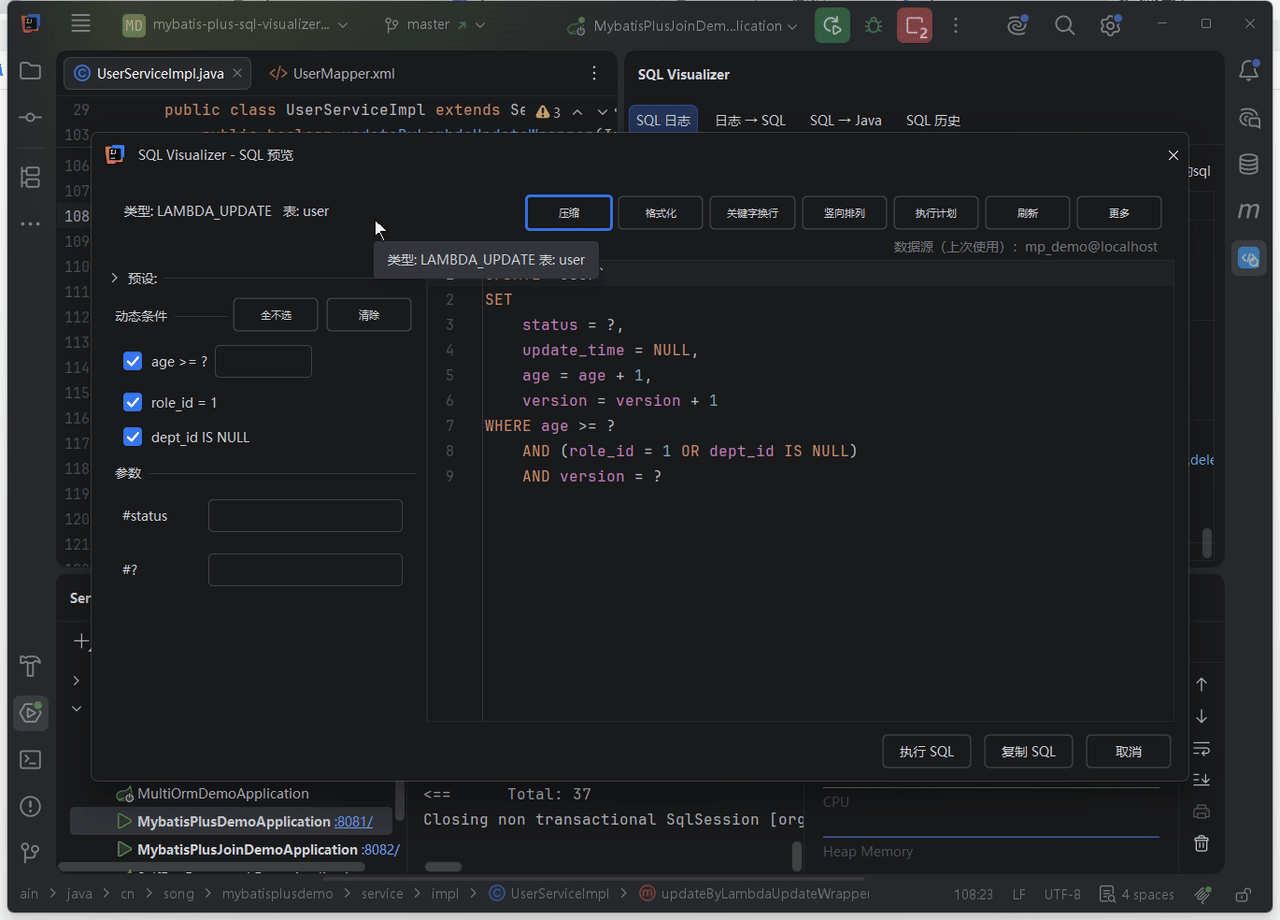Stop the running processes icon
Screen dimensions: 1280x920
(x=914, y=25)
